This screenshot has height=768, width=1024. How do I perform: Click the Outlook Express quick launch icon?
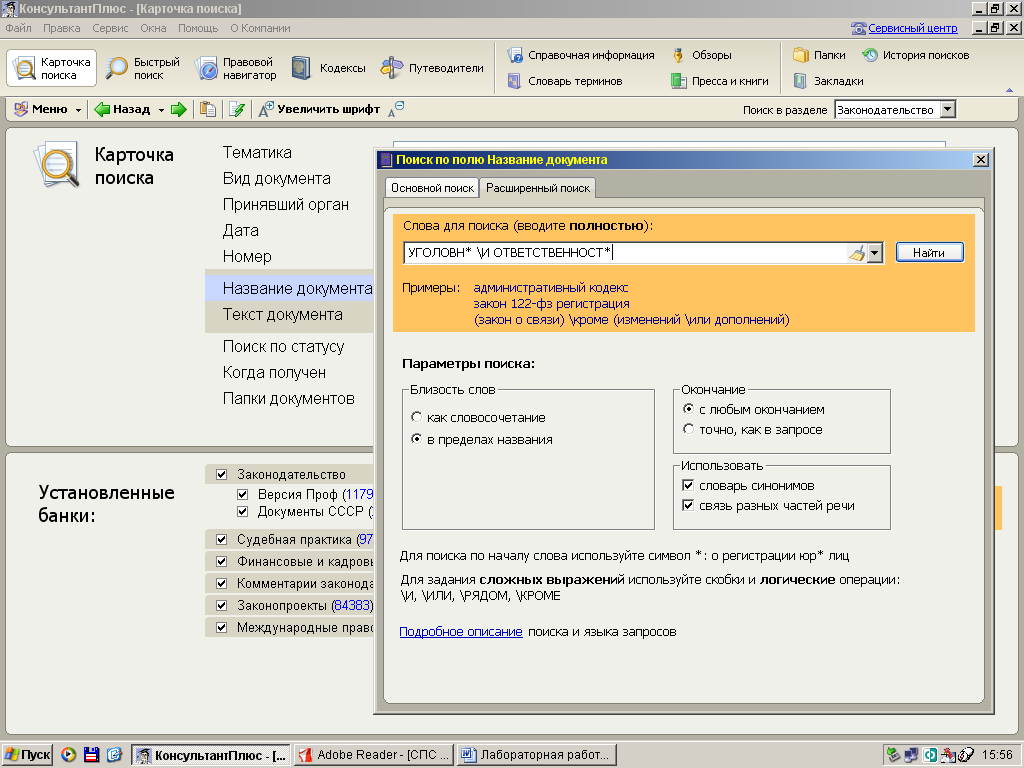click(114, 755)
